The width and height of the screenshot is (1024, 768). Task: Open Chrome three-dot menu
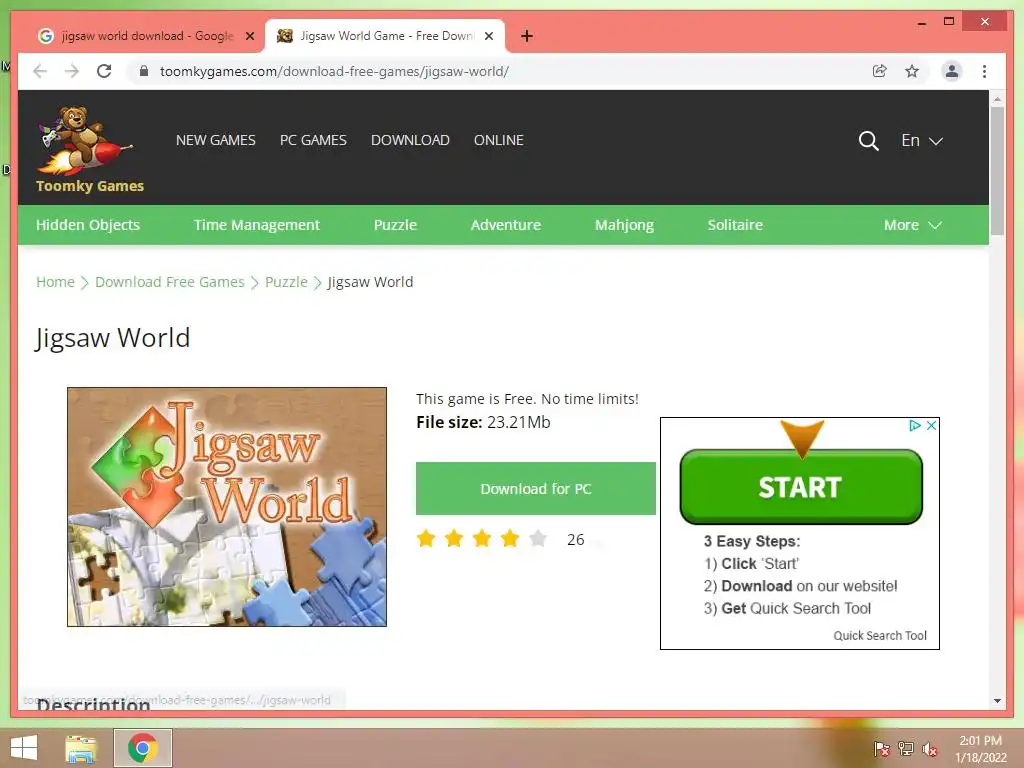coord(984,71)
